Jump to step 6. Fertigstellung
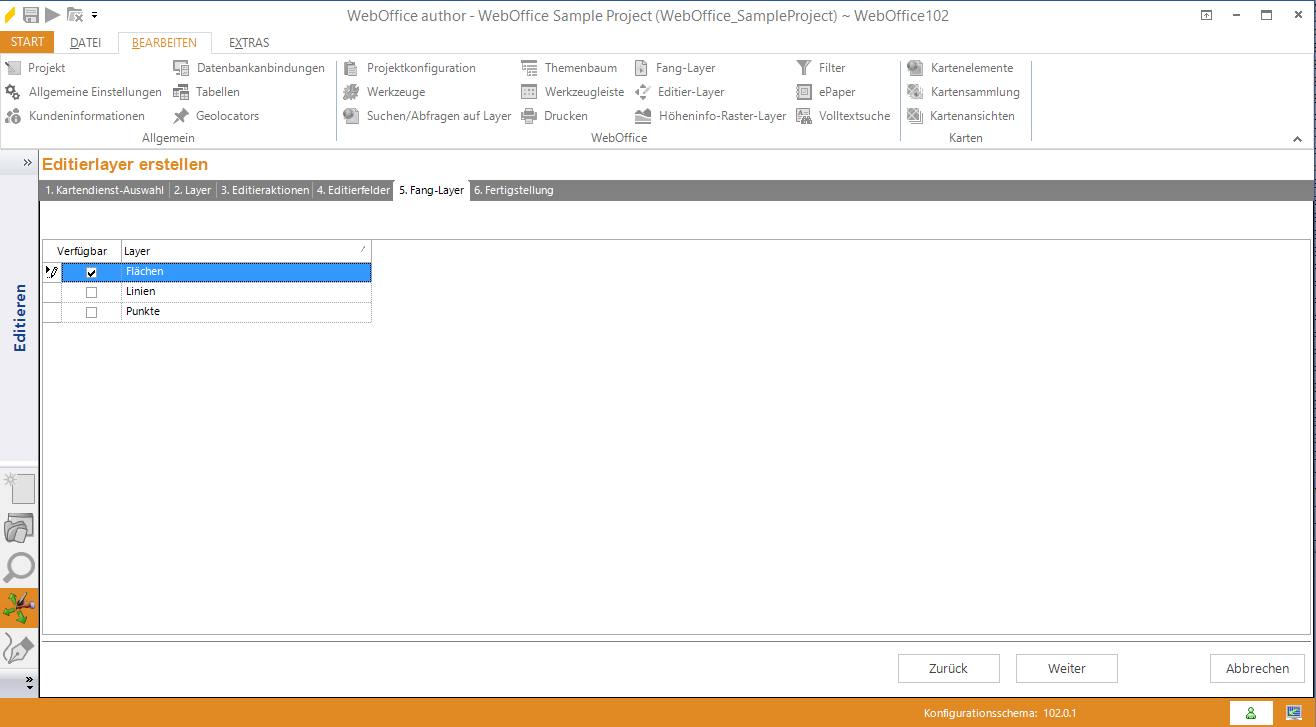Viewport: 1316px width, 727px height. tap(513, 190)
